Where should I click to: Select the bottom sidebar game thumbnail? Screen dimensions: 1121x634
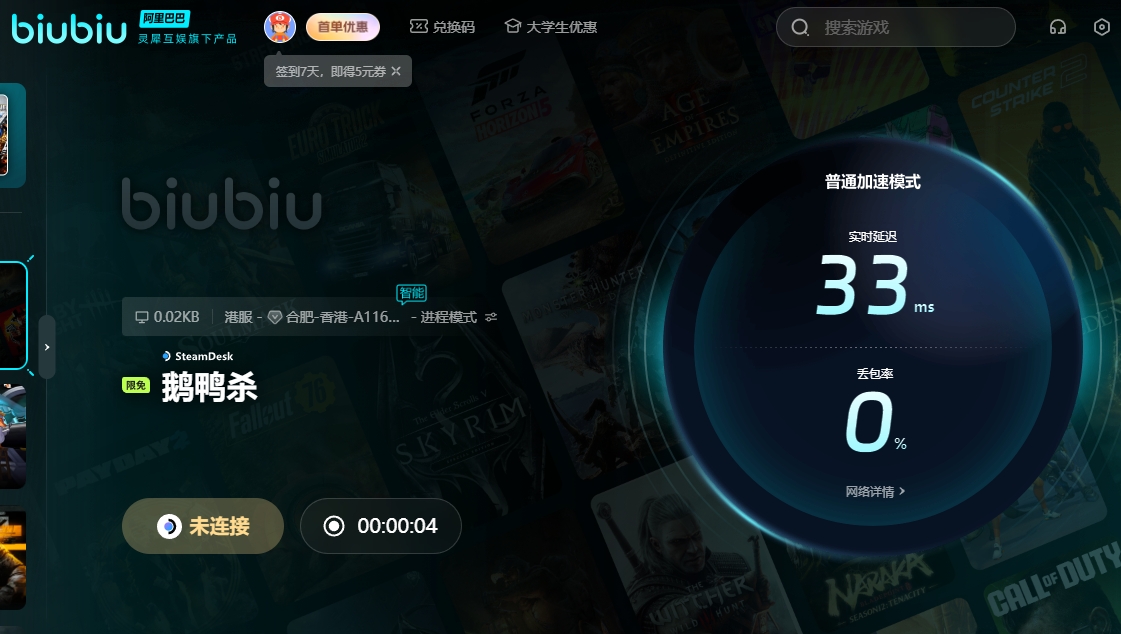(x=13, y=560)
